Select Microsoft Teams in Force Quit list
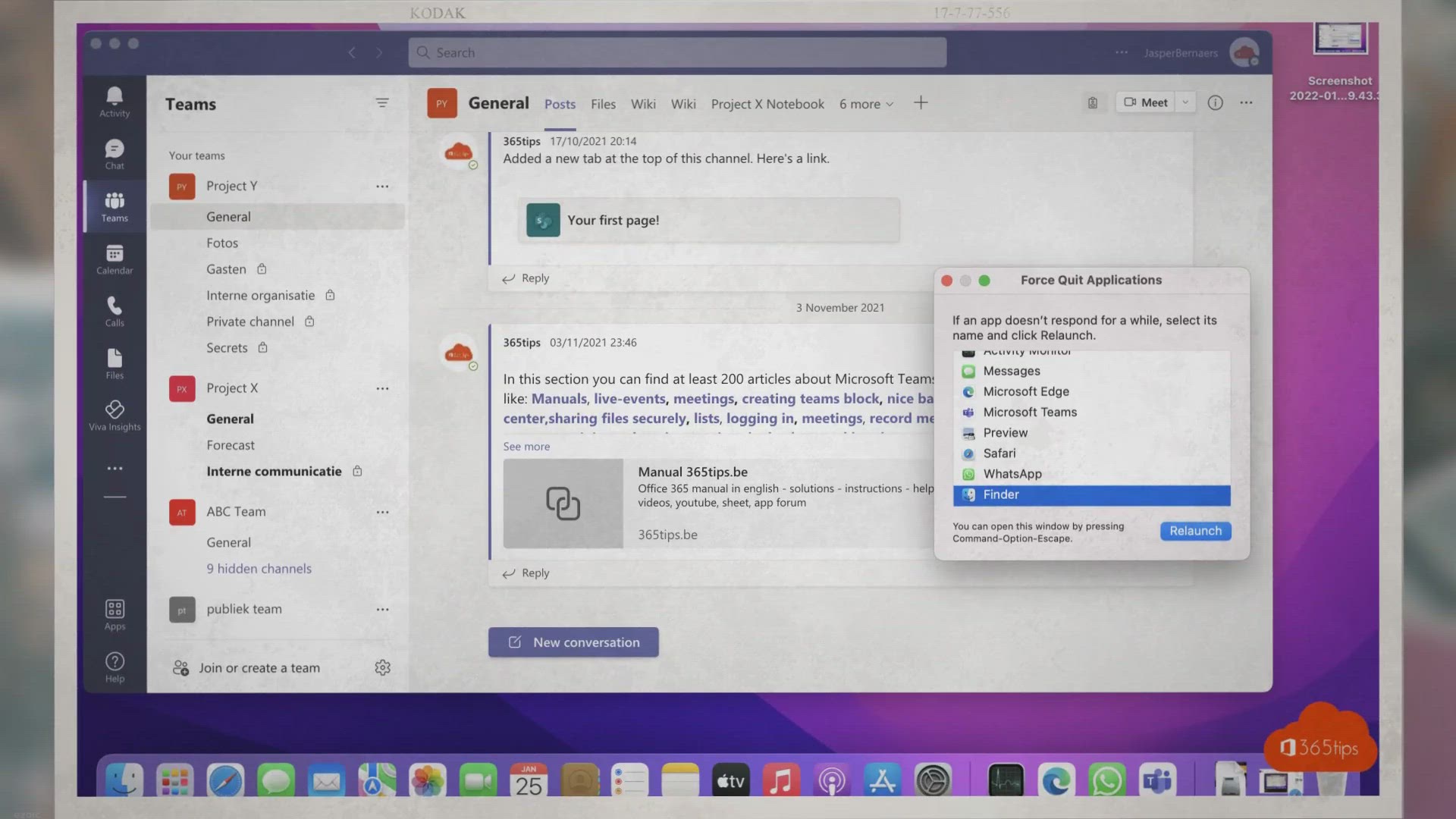 [x=1091, y=413]
